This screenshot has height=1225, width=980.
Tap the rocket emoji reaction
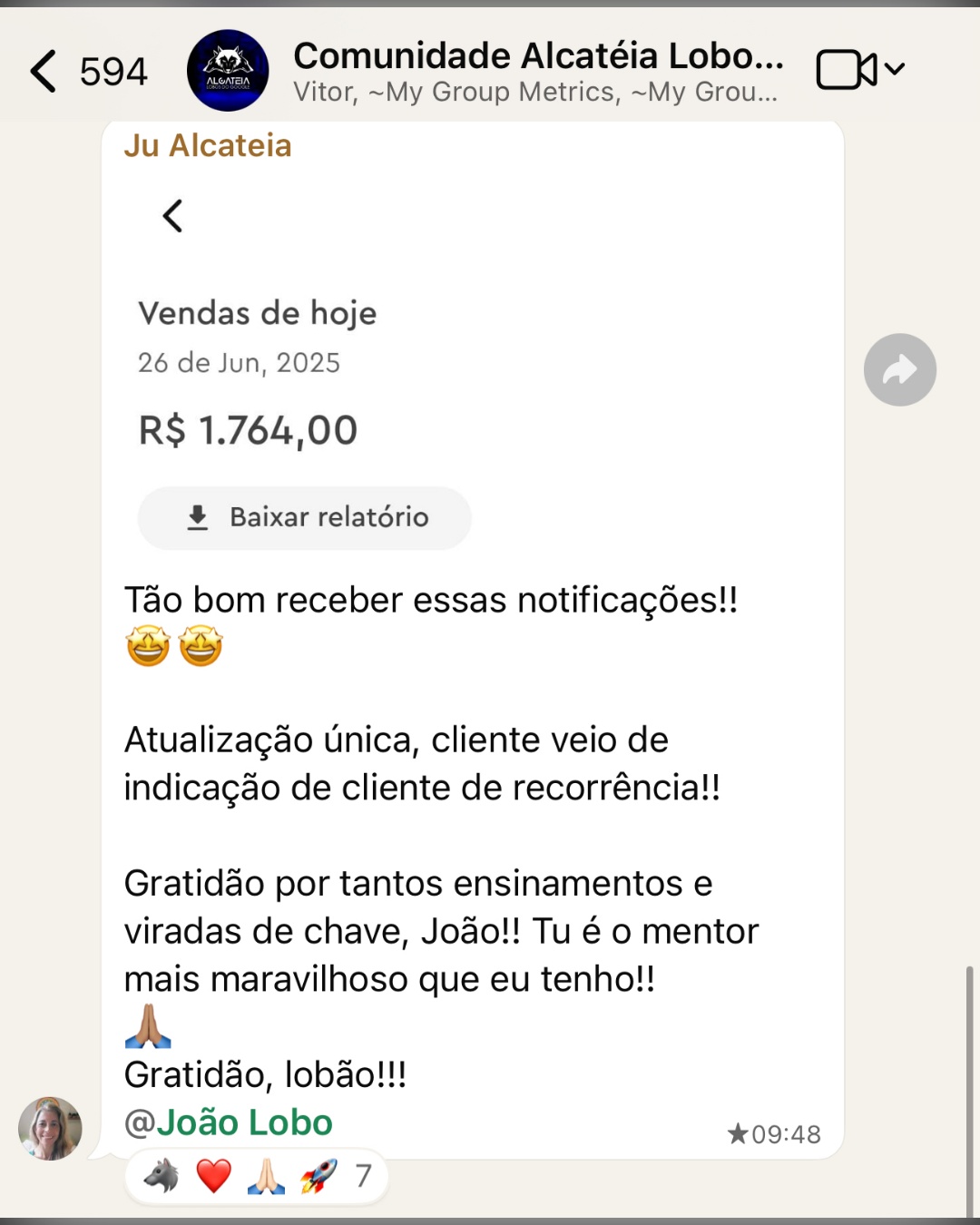pyautogui.click(x=318, y=1176)
